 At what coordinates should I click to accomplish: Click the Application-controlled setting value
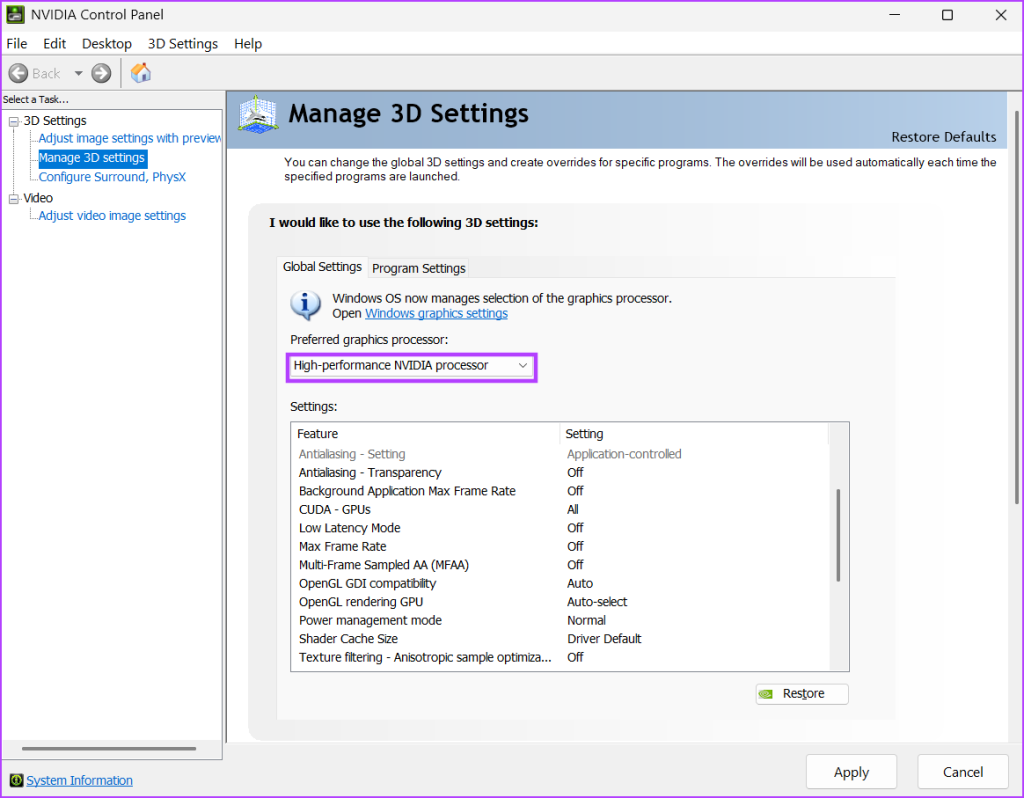pos(624,455)
